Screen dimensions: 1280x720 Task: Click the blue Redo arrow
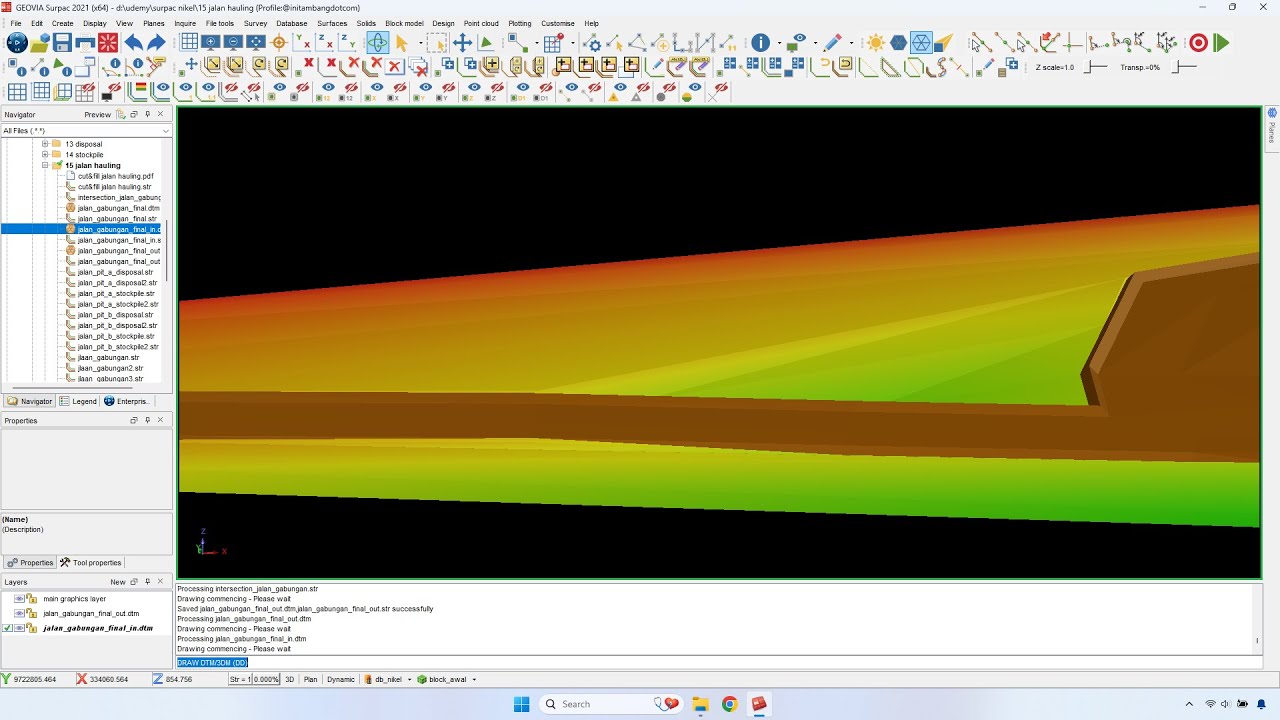tap(156, 43)
